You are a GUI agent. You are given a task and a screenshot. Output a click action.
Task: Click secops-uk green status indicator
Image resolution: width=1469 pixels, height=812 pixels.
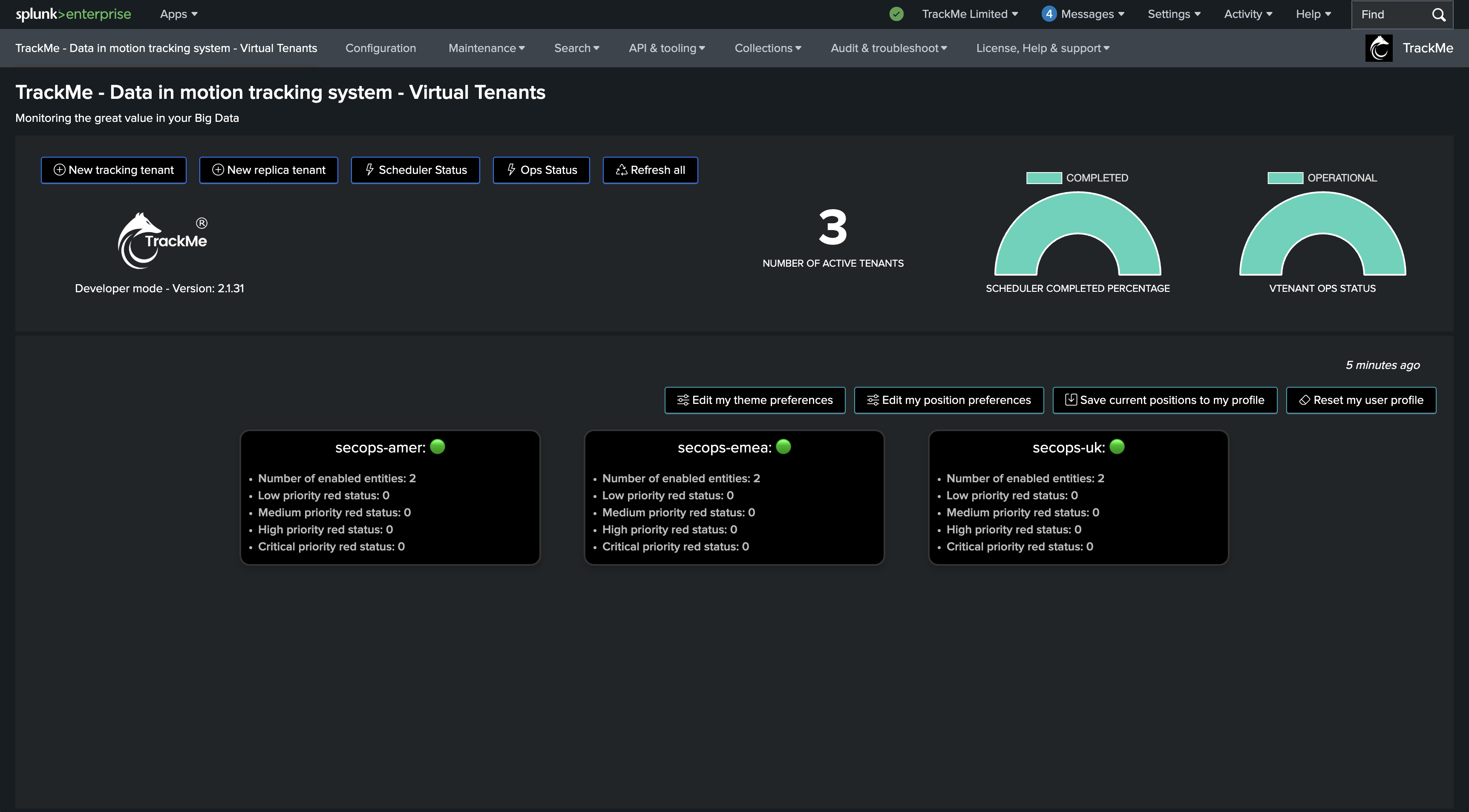tap(1117, 446)
